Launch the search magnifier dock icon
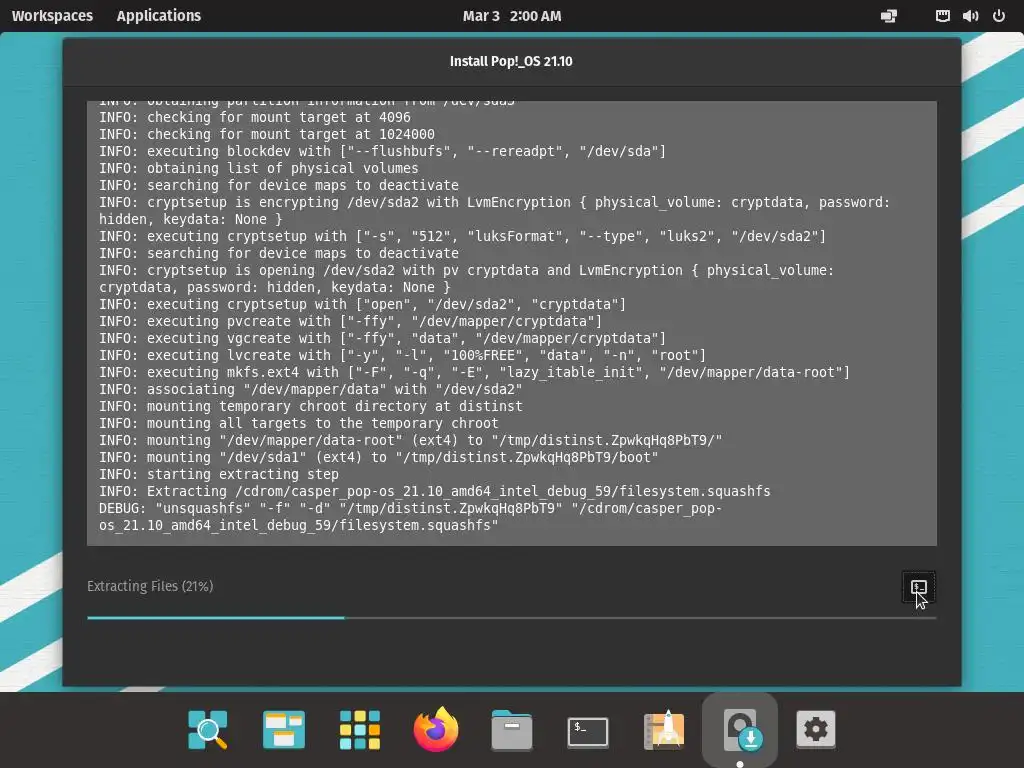The image size is (1024, 768). [208, 729]
